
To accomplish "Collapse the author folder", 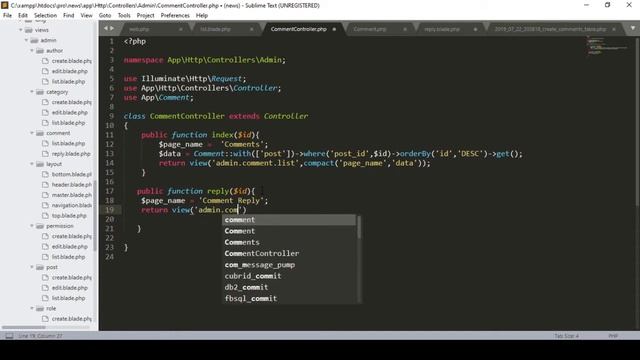I will click(32, 50).
